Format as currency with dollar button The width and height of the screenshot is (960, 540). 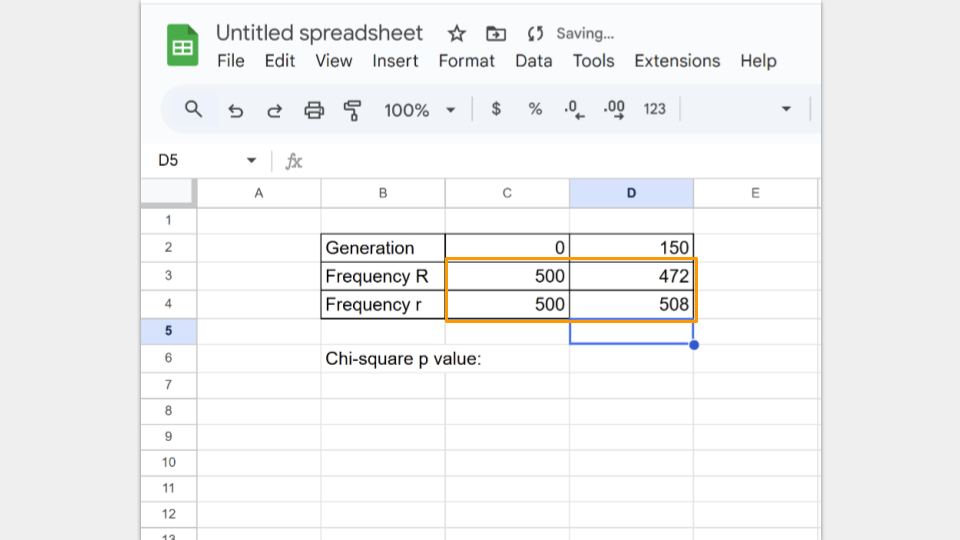[x=496, y=109]
